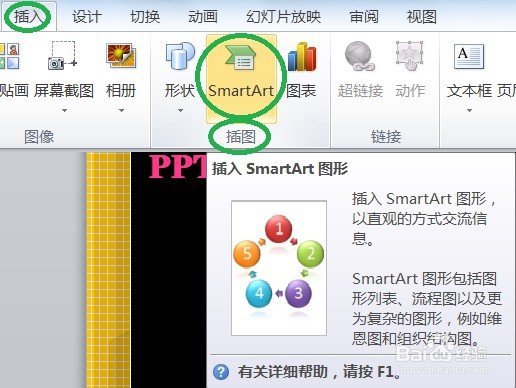Expand the 相册 dropdown arrow

pyautogui.click(x=121, y=110)
